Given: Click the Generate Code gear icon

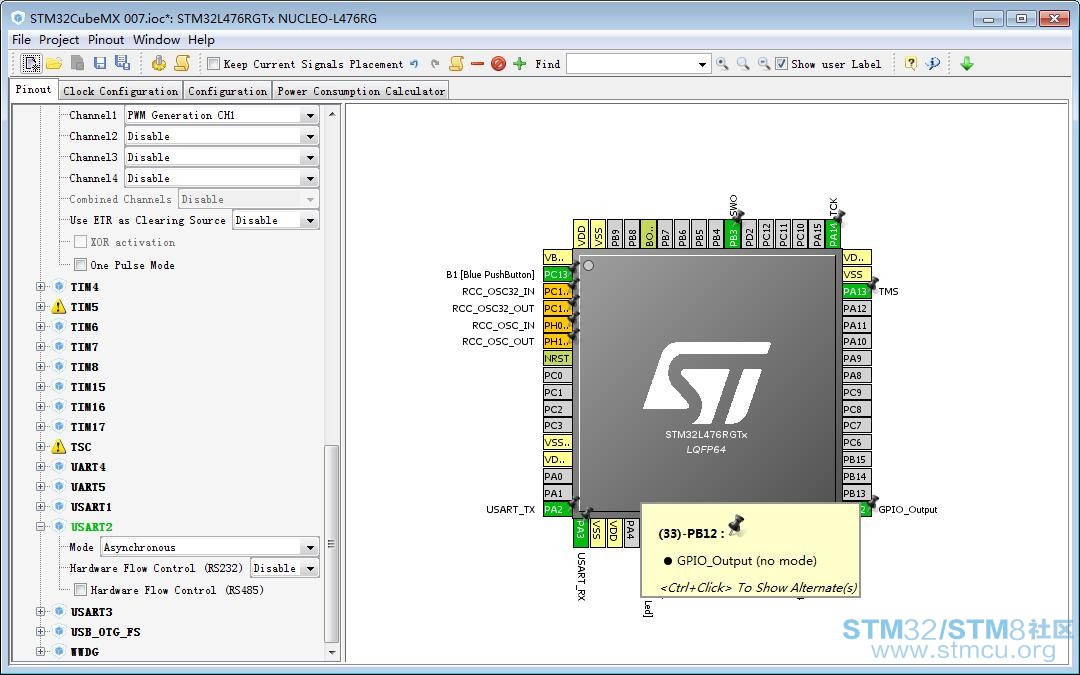Looking at the screenshot, I should tap(159, 63).
